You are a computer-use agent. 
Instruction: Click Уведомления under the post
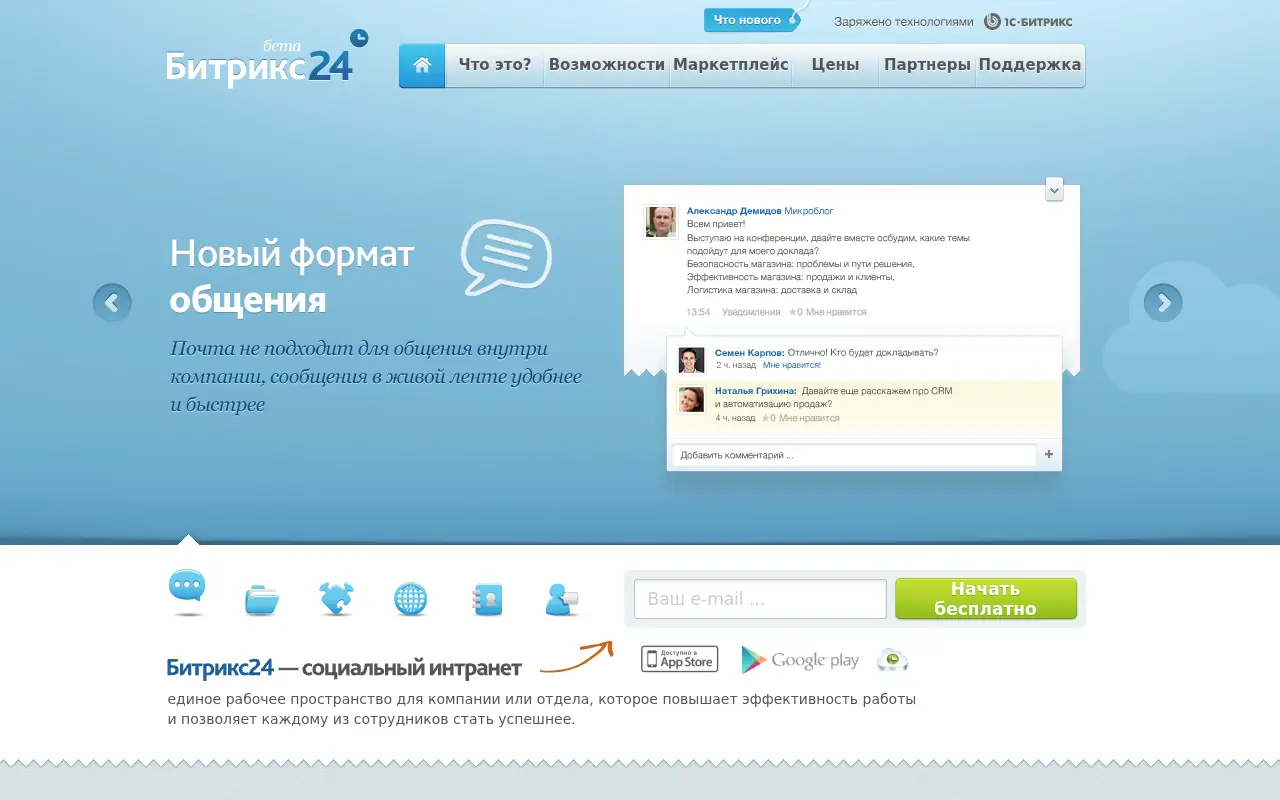click(x=751, y=312)
